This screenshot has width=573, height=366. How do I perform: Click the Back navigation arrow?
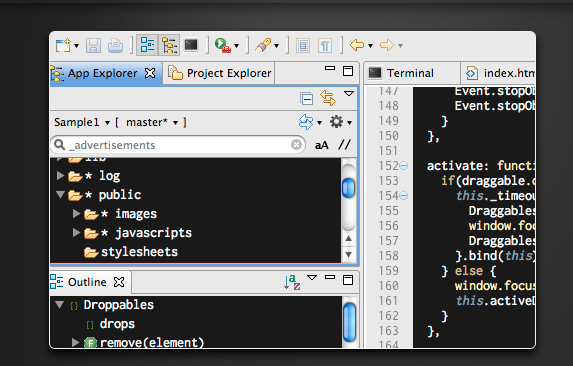click(357, 45)
